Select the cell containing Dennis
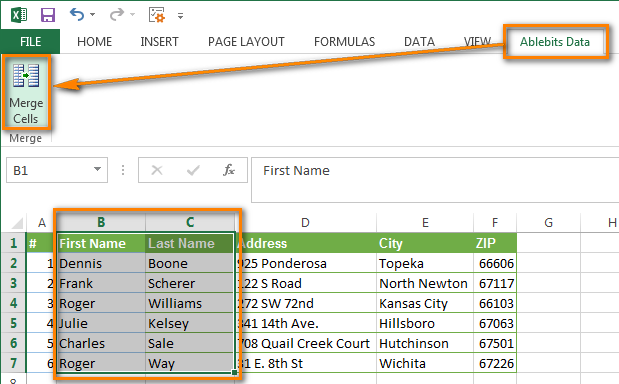The image size is (619, 384). click(101, 263)
